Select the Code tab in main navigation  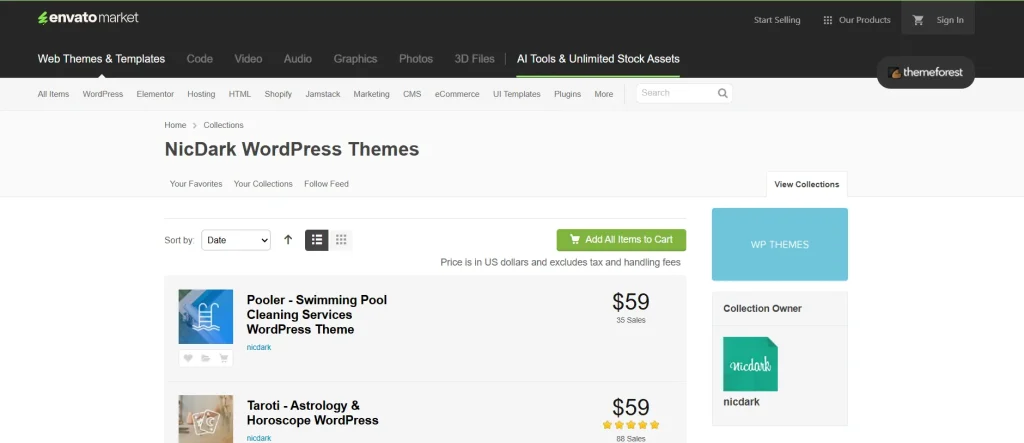pyautogui.click(x=199, y=59)
